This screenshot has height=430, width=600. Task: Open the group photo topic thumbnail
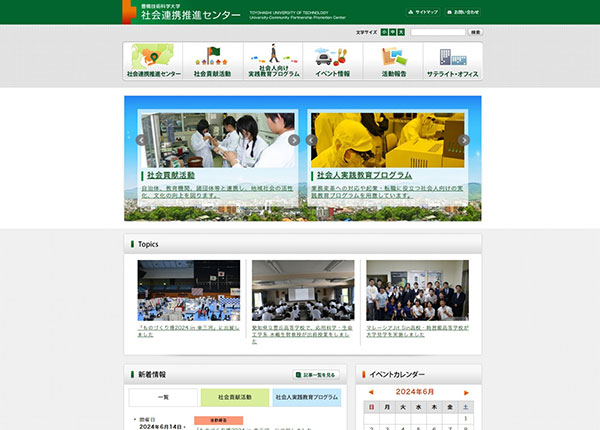click(417, 290)
